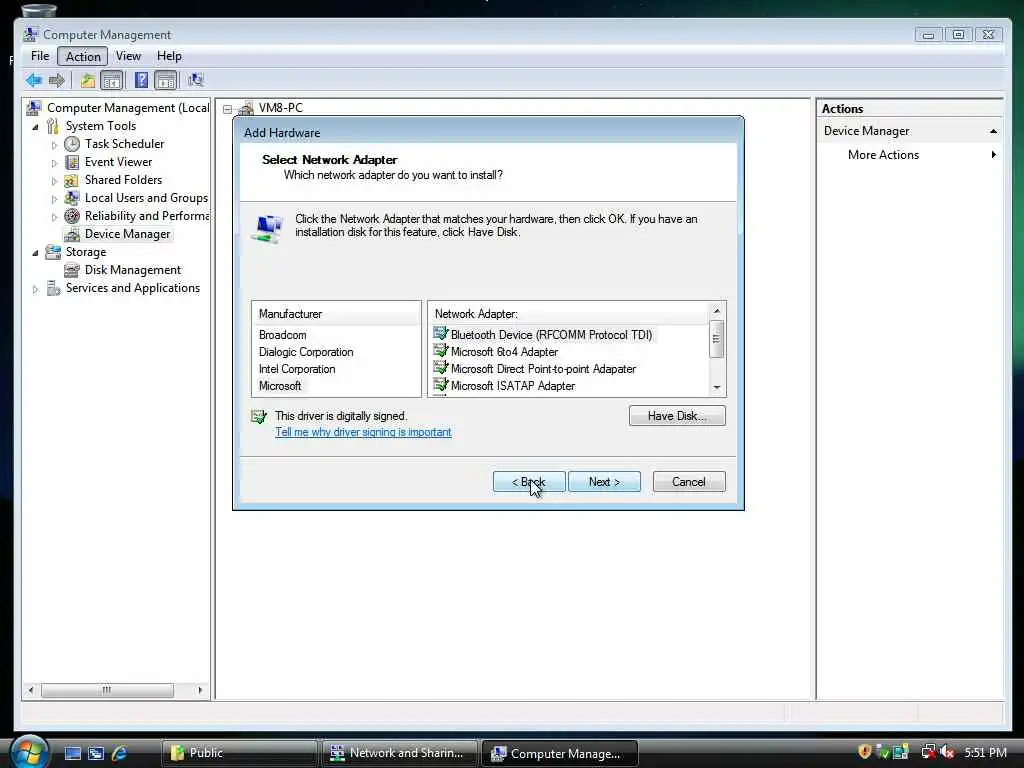Click the Scan for hardware changes icon
Screen dimensions: 1024x768
(x=195, y=80)
